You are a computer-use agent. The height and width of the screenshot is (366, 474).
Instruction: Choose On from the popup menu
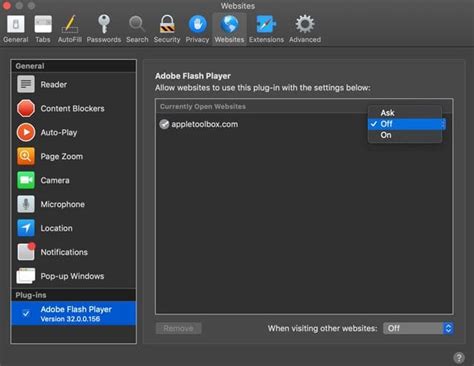(405, 135)
